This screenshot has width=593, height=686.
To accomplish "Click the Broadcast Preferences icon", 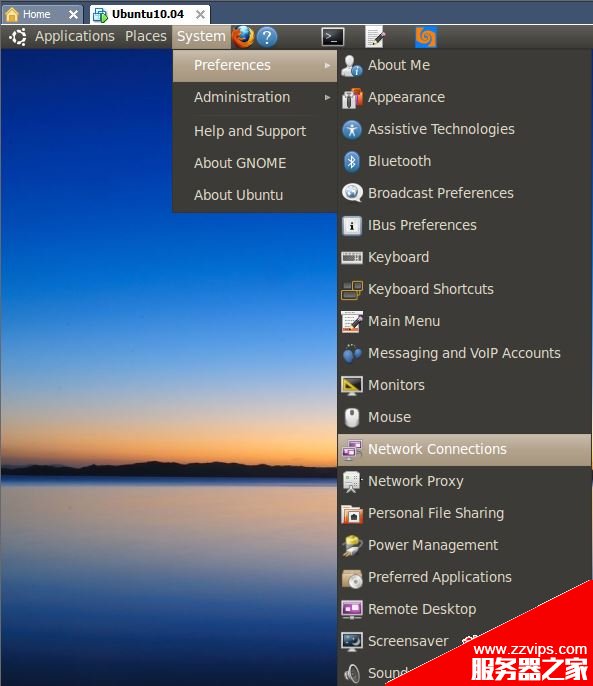I will 352,193.
